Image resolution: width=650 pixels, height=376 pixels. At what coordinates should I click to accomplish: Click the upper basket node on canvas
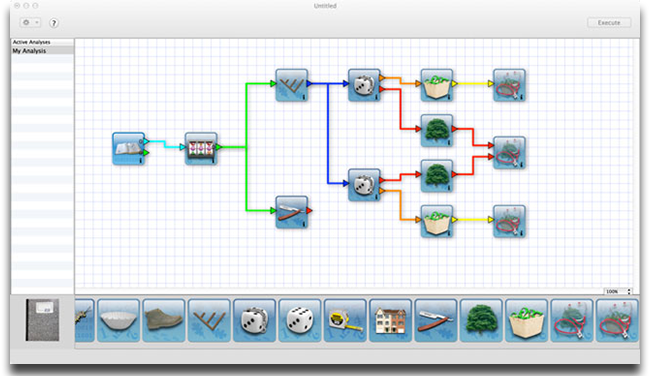[x=437, y=85]
